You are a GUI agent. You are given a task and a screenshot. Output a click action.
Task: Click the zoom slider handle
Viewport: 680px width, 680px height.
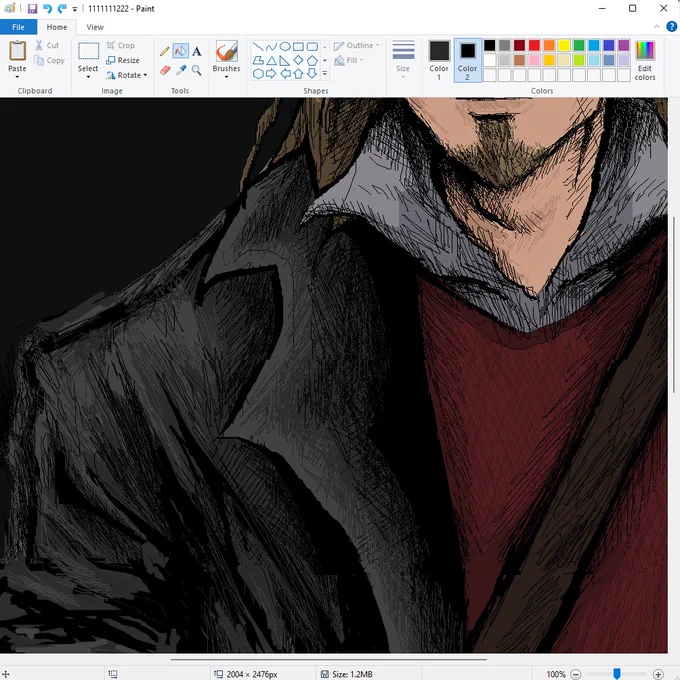617,673
